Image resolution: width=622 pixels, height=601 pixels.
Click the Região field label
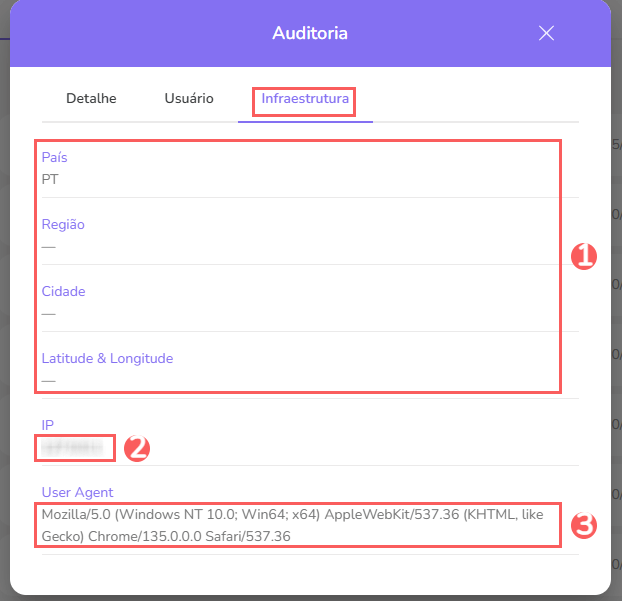pos(63,225)
